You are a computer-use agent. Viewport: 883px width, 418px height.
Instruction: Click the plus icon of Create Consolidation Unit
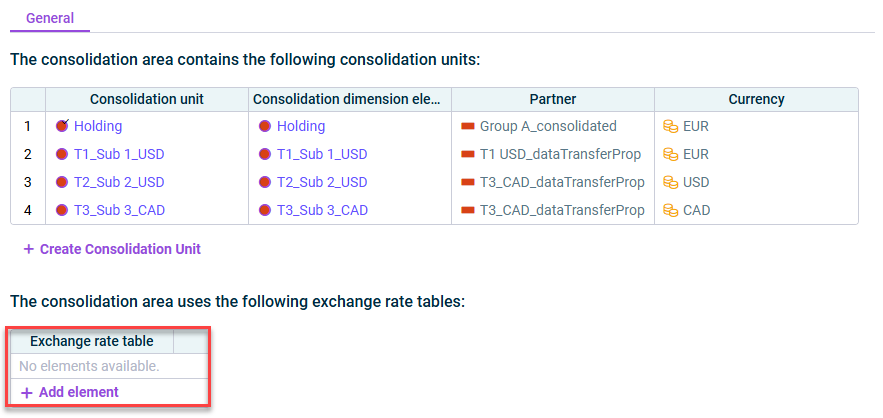coord(29,249)
